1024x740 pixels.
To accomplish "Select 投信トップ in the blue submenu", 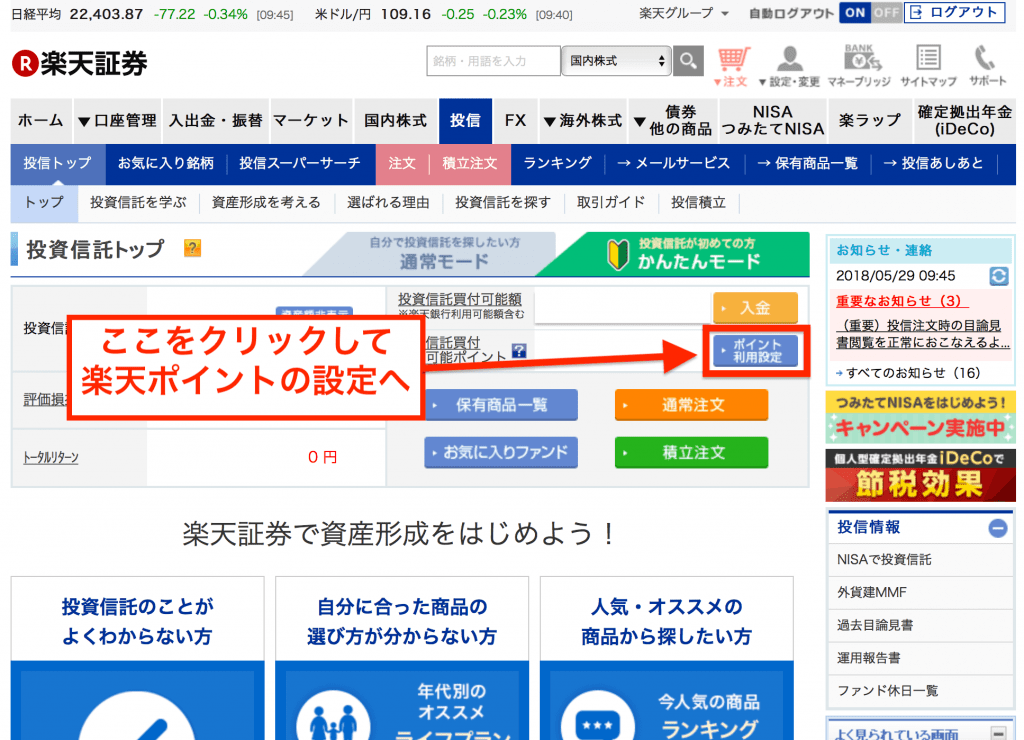I will pos(57,163).
